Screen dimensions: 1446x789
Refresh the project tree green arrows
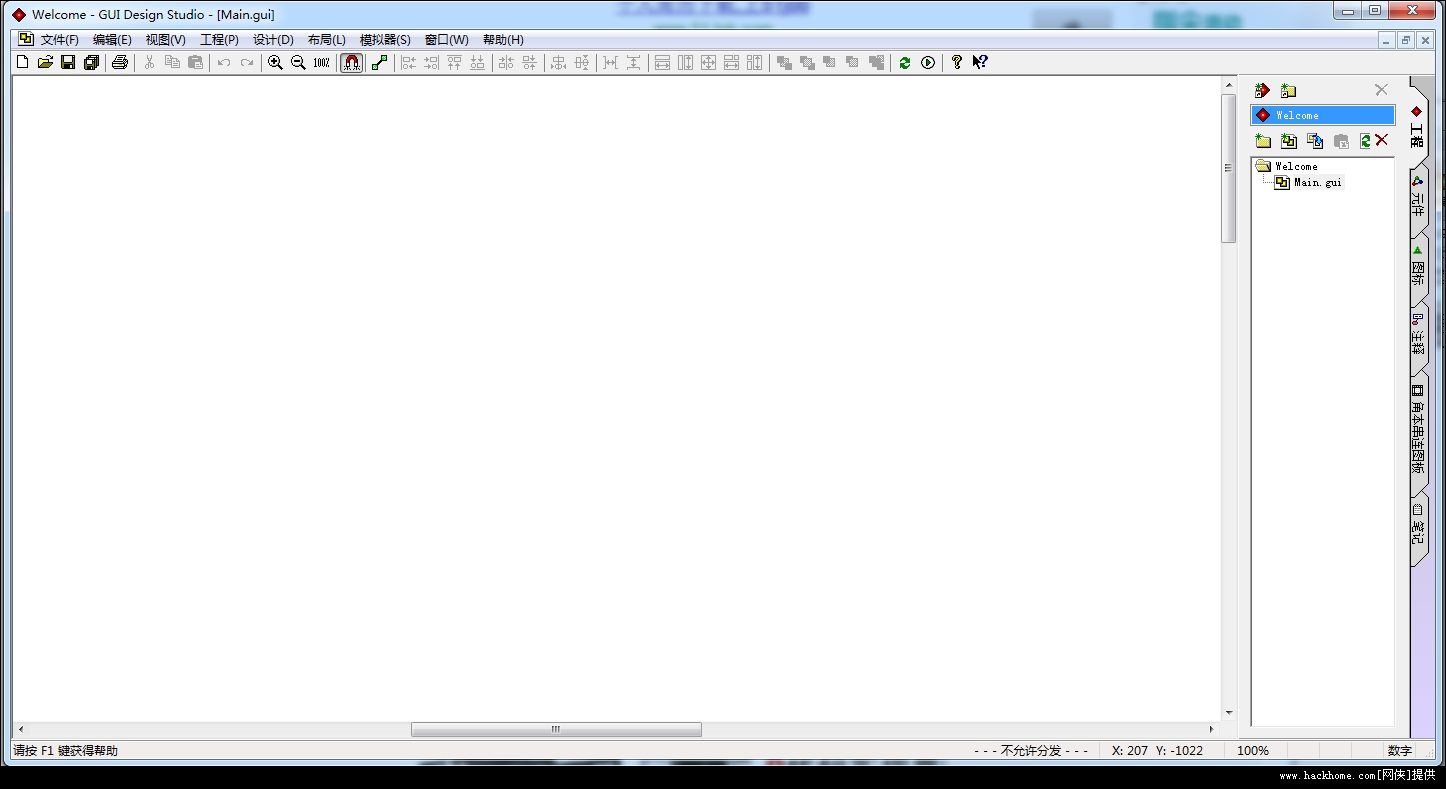(1365, 141)
